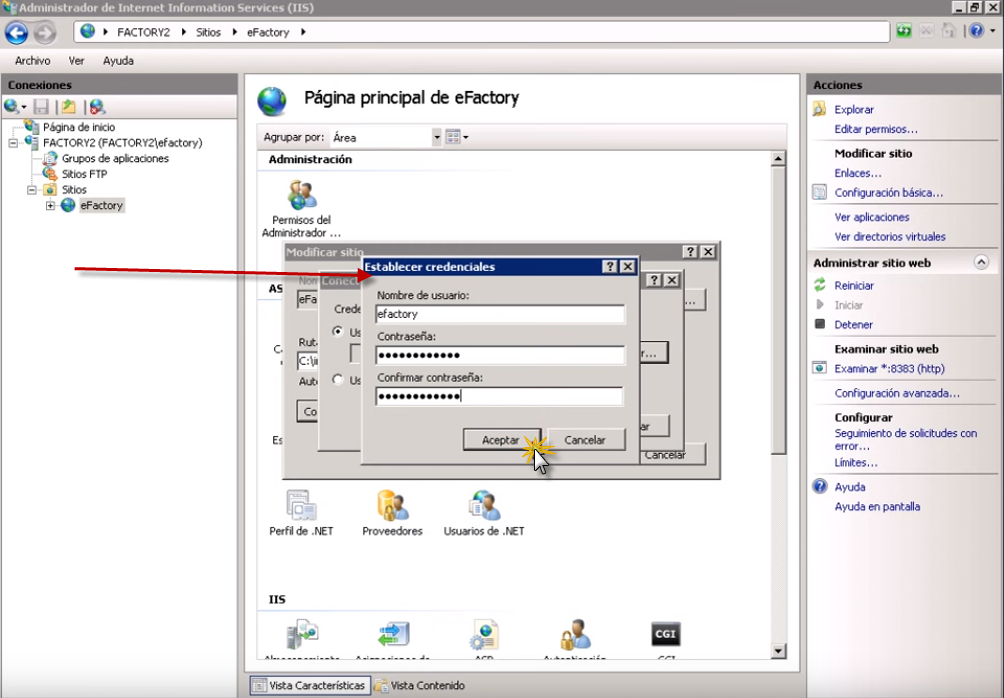Click the Save icon in the Conexiones toolbar
The height and width of the screenshot is (698, 1004).
tap(42, 107)
